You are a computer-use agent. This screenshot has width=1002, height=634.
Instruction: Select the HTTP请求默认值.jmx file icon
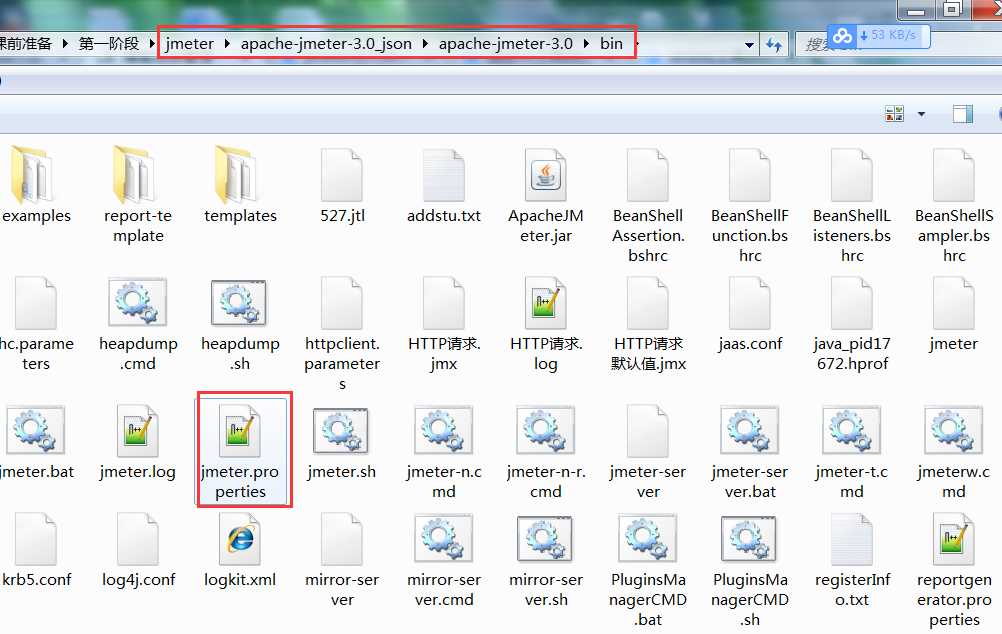(x=648, y=304)
